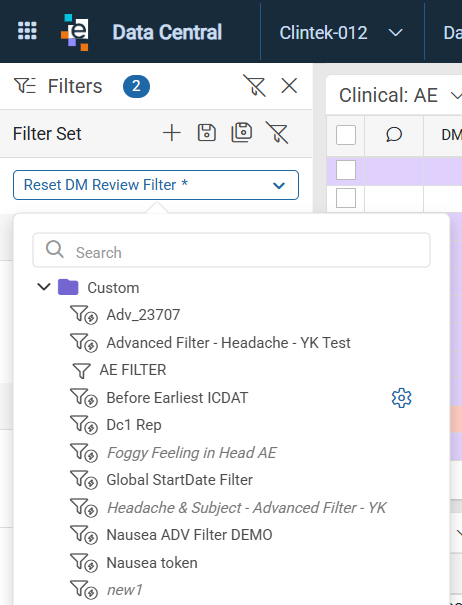Click filter icon beside Advanced Filter - Headache - YK Test
This screenshot has width=462, height=605.
click(84, 343)
